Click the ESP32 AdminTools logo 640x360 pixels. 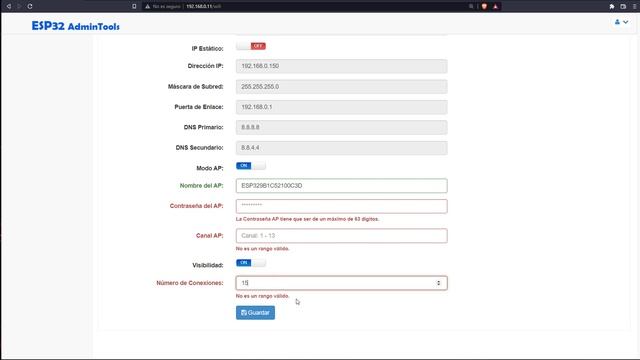click(76, 26)
